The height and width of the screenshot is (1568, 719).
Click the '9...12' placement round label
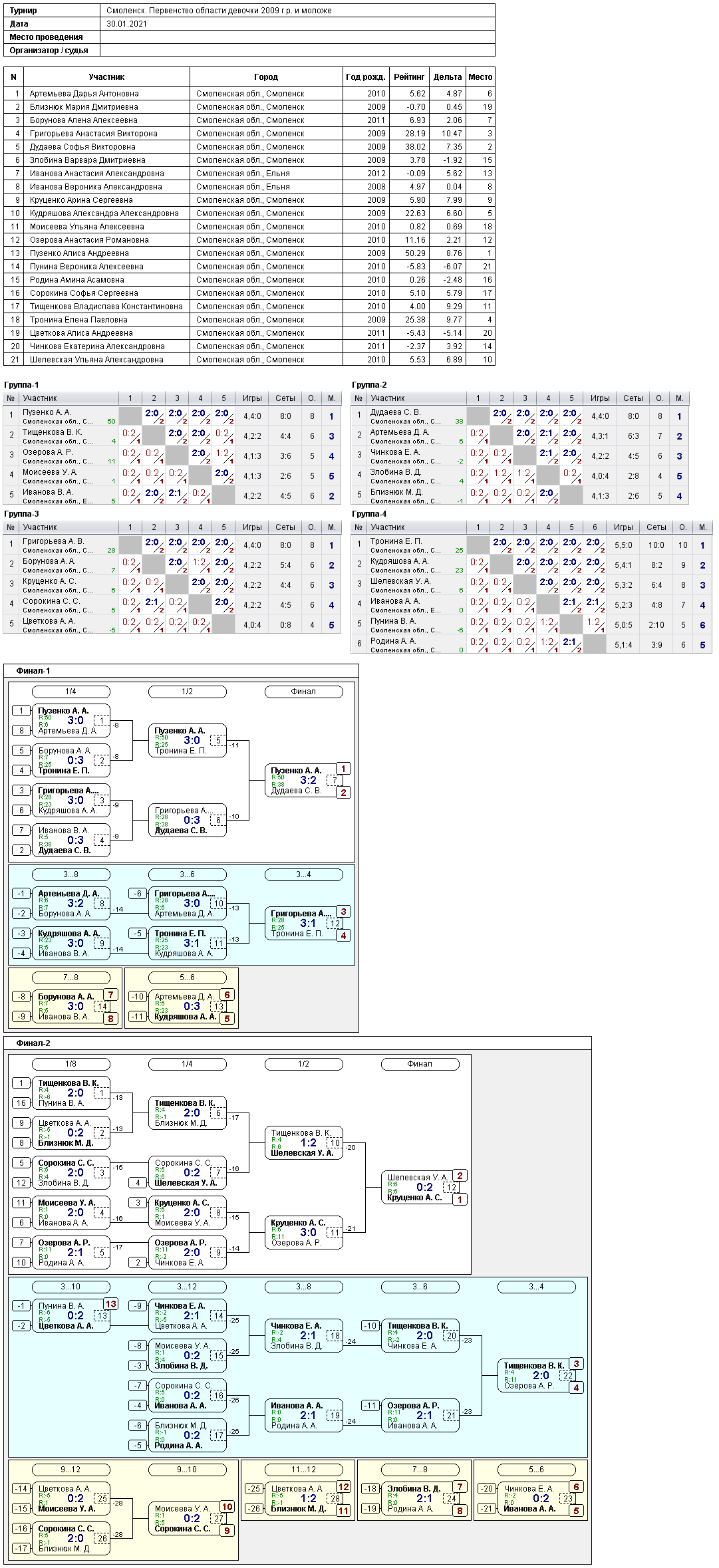tap(71, 1470)
